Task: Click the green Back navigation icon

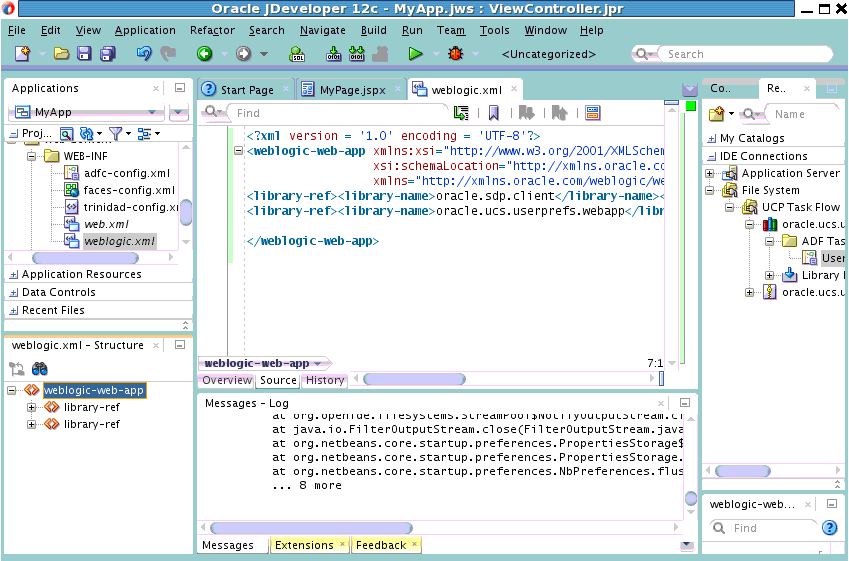Action: (x=205, y=54)
